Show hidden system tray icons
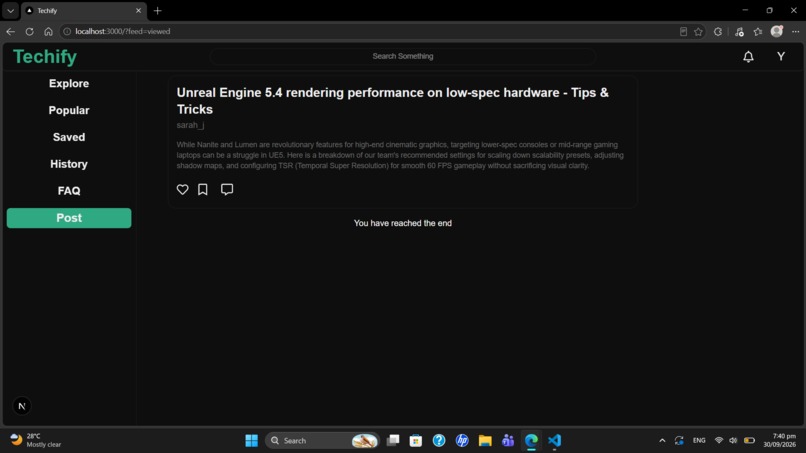The width and height of the screenshot is (806, 453). tap(662, 441)
